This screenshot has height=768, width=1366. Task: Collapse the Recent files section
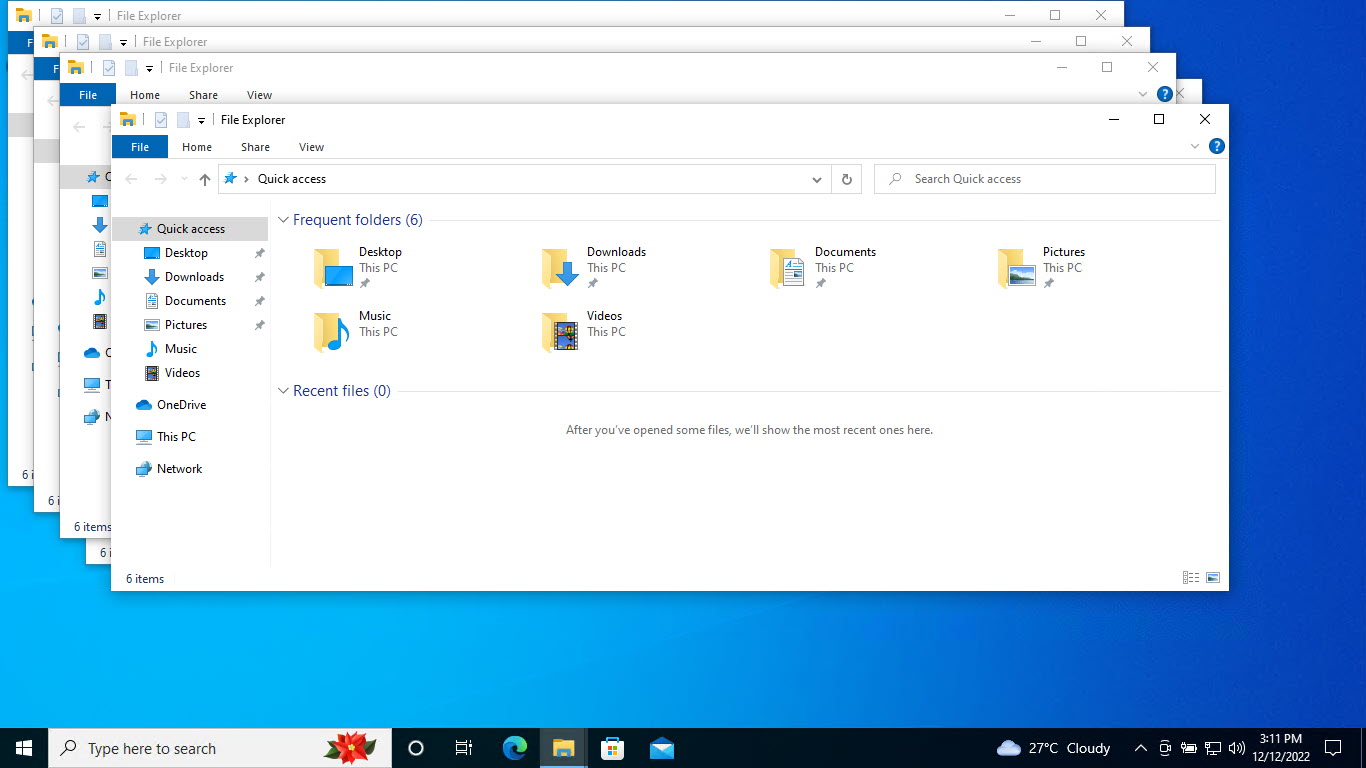(282, 391)
